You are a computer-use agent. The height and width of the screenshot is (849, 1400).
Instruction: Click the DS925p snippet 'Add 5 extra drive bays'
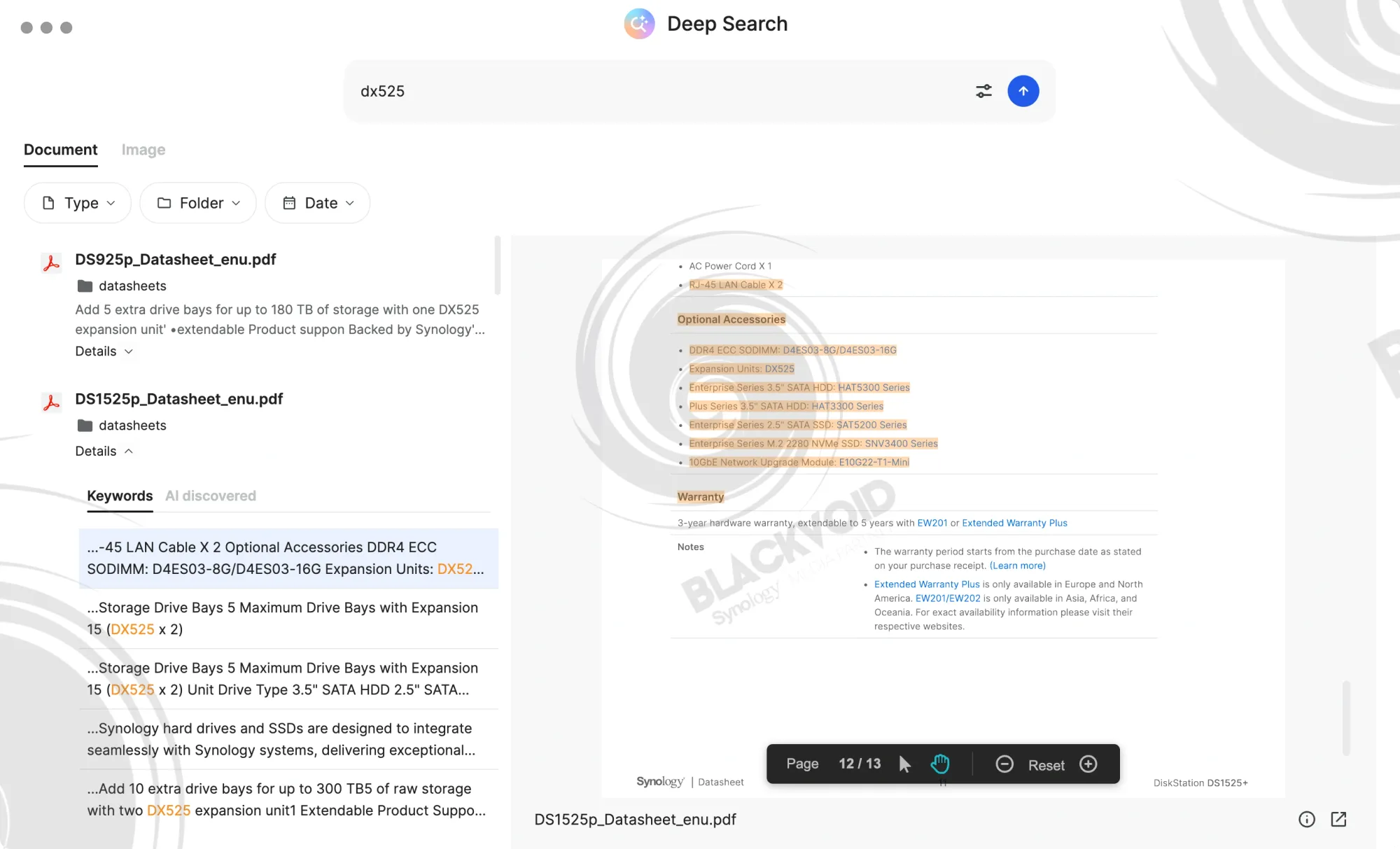(280, 319)
